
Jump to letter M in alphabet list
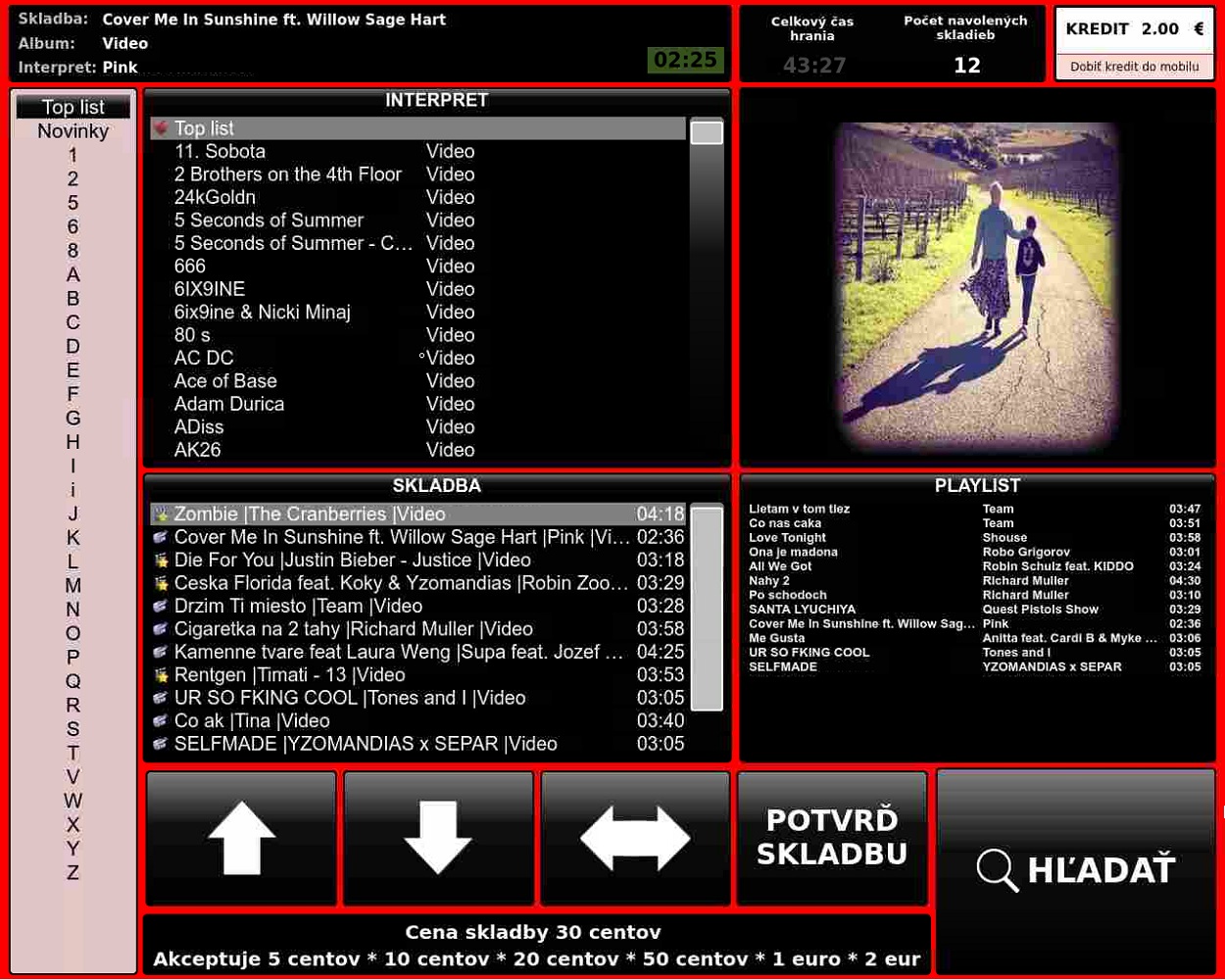tap(73, 586)
